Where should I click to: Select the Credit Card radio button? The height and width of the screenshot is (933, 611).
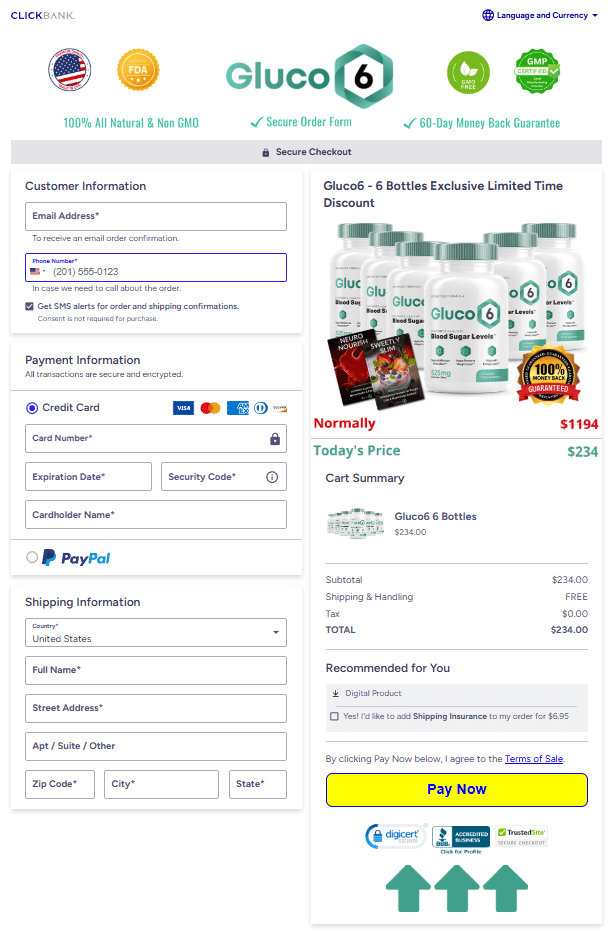[32, 408]
